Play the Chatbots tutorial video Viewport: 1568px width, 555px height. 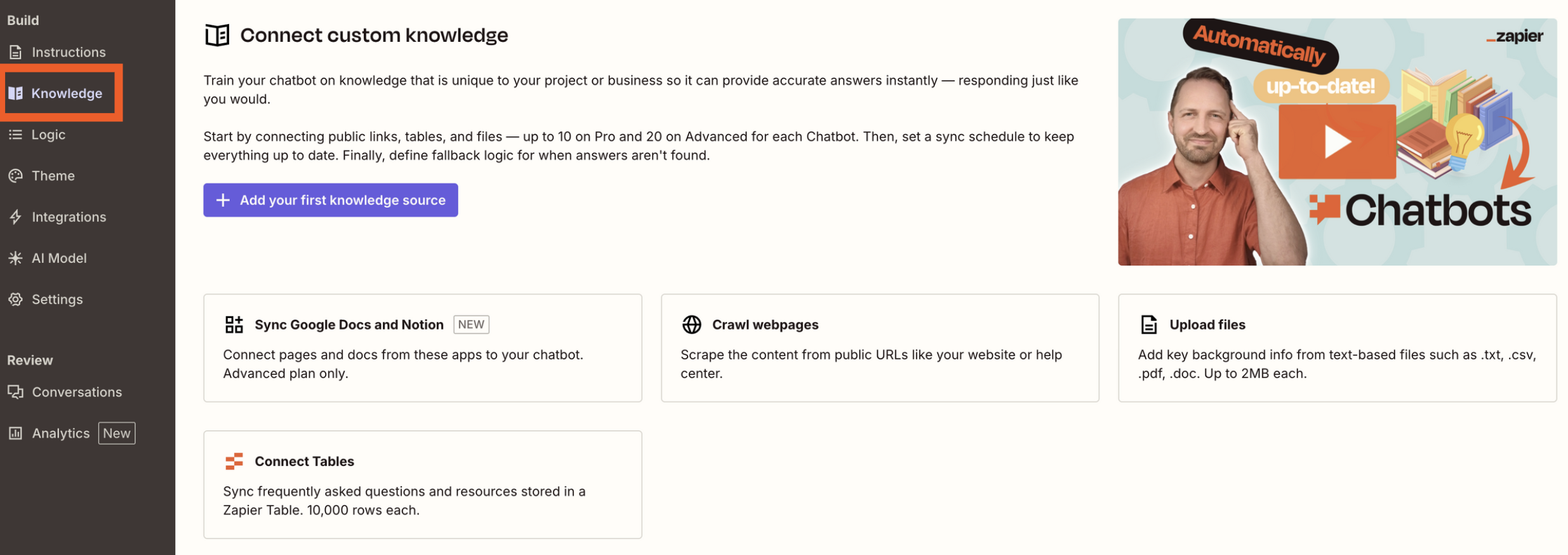pos(1337,142)
